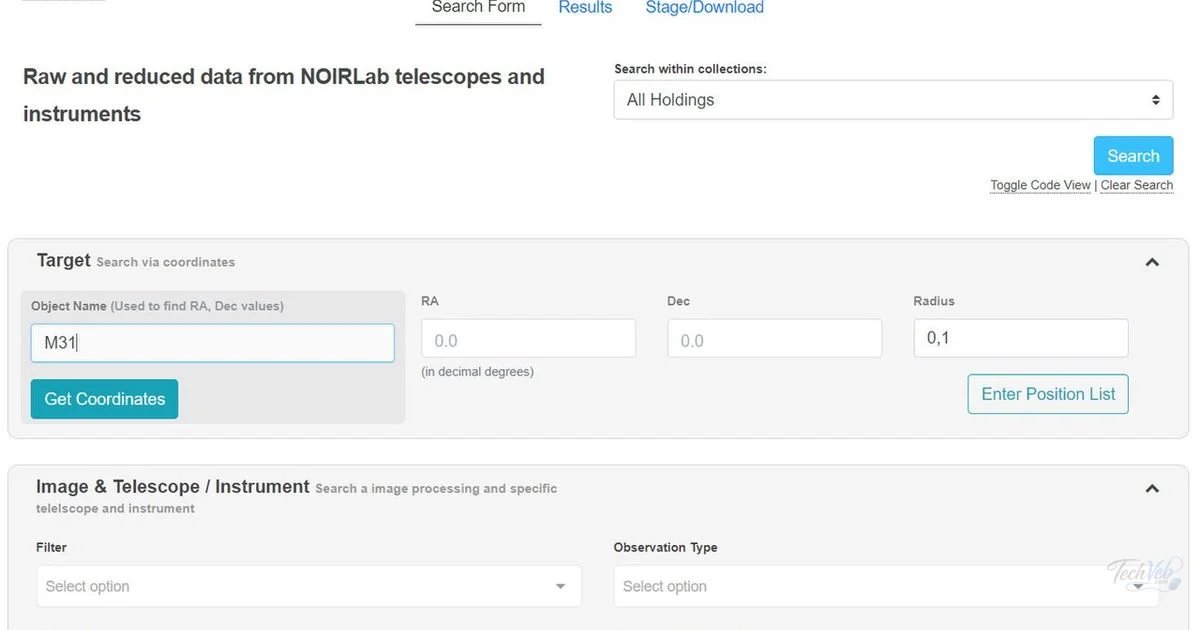Click the 'Search within collections:' label
The height and width of the screenshot is (630, 1200).
(690, 69)
